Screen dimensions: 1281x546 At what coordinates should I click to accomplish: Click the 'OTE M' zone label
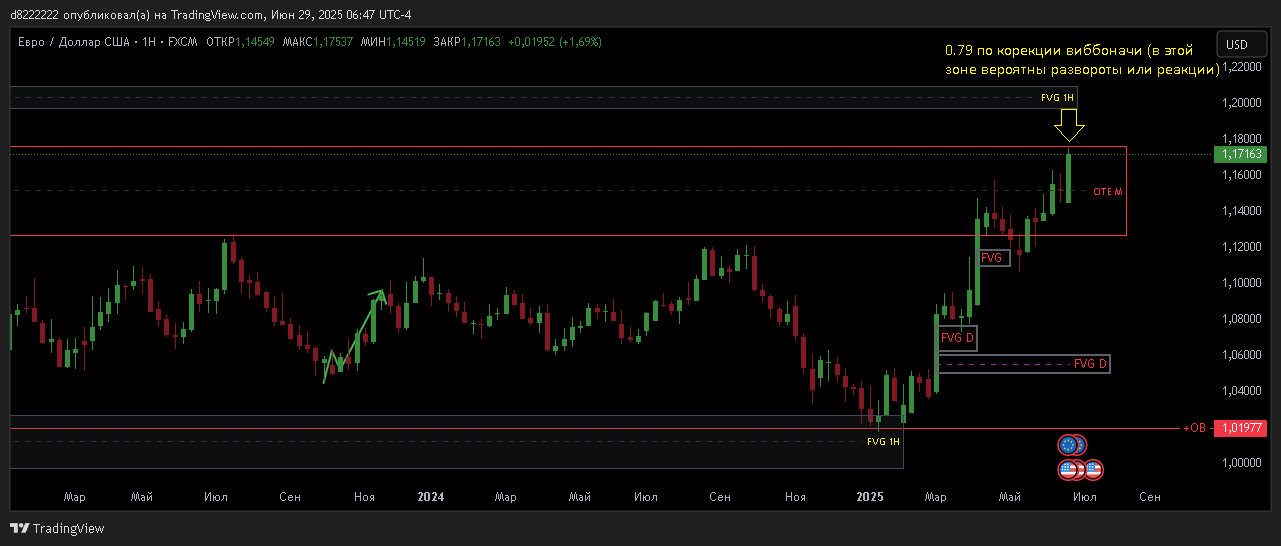(1108, 191)
